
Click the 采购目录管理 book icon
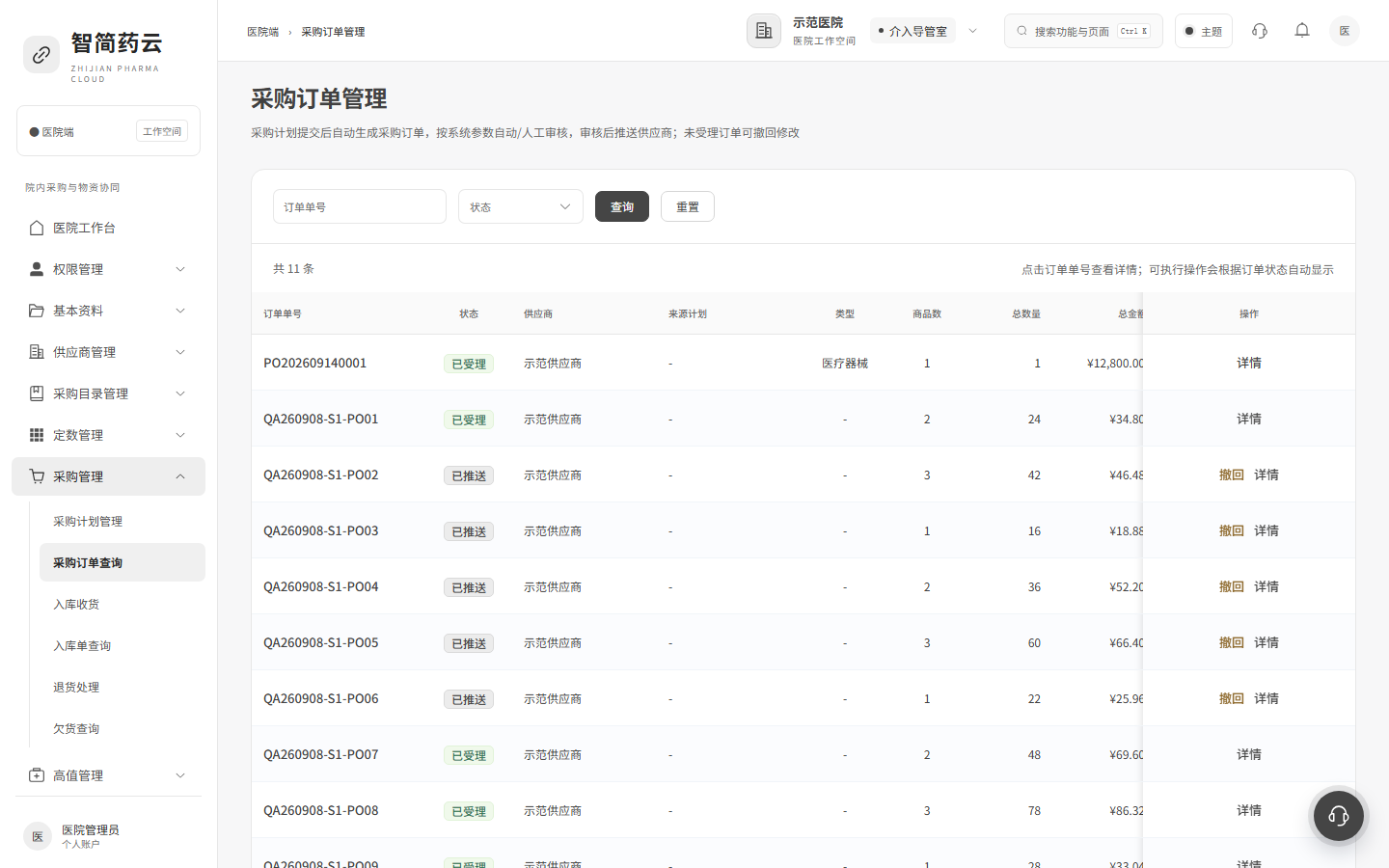pyautogui.click(x=37, y=393)
